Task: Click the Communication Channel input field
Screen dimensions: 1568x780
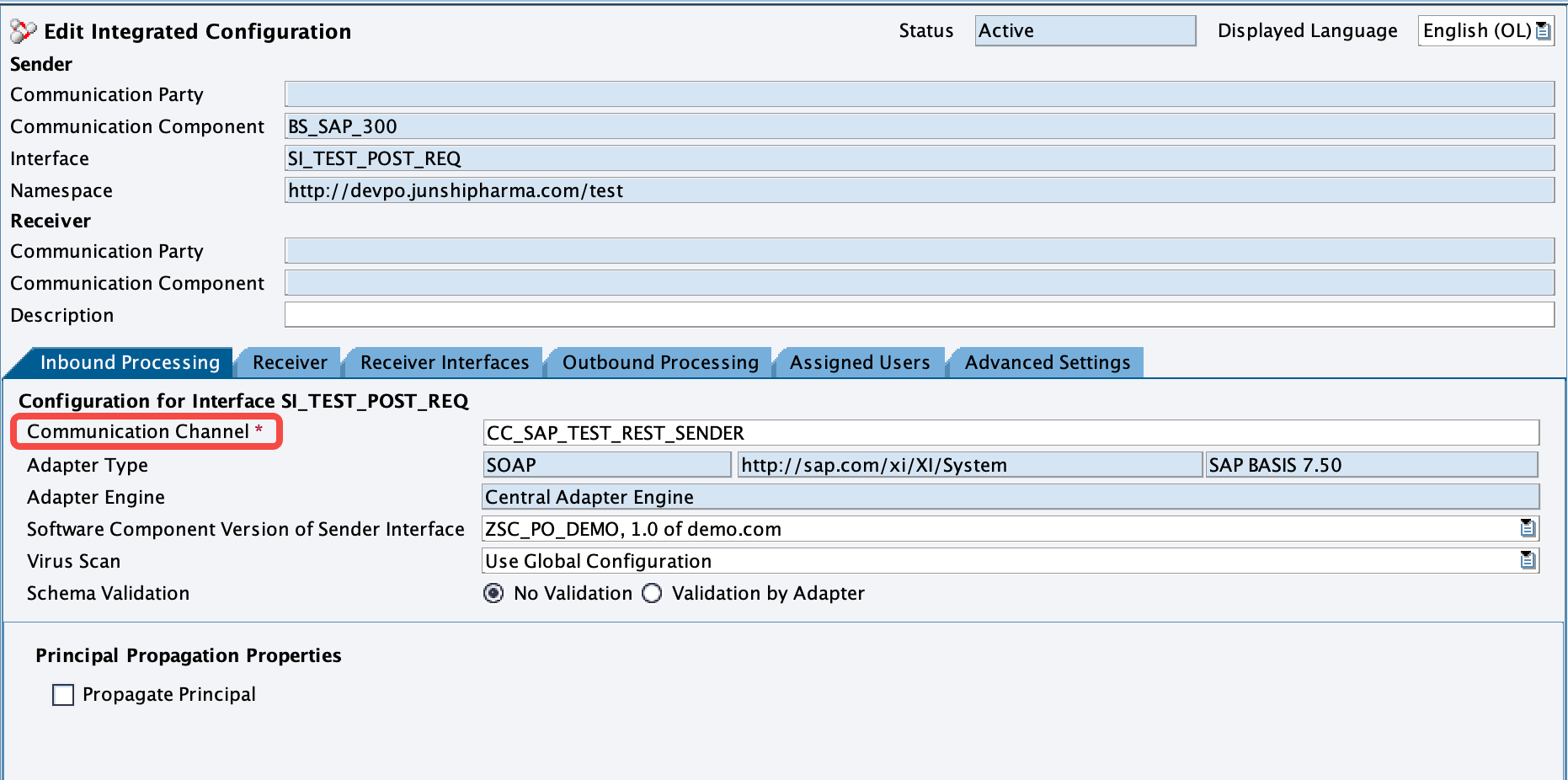Action: coord(1011,433)
